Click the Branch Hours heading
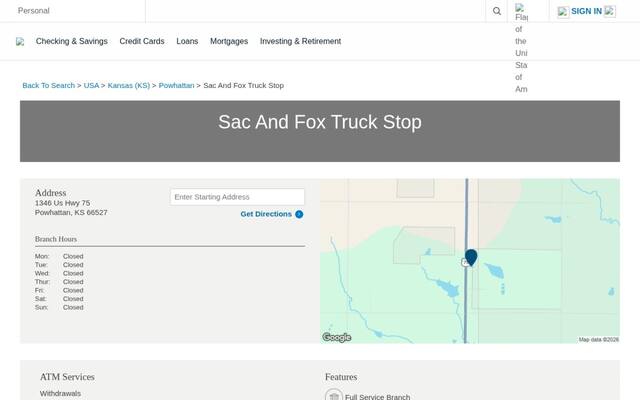640x400 pixels. pos(56,239)
